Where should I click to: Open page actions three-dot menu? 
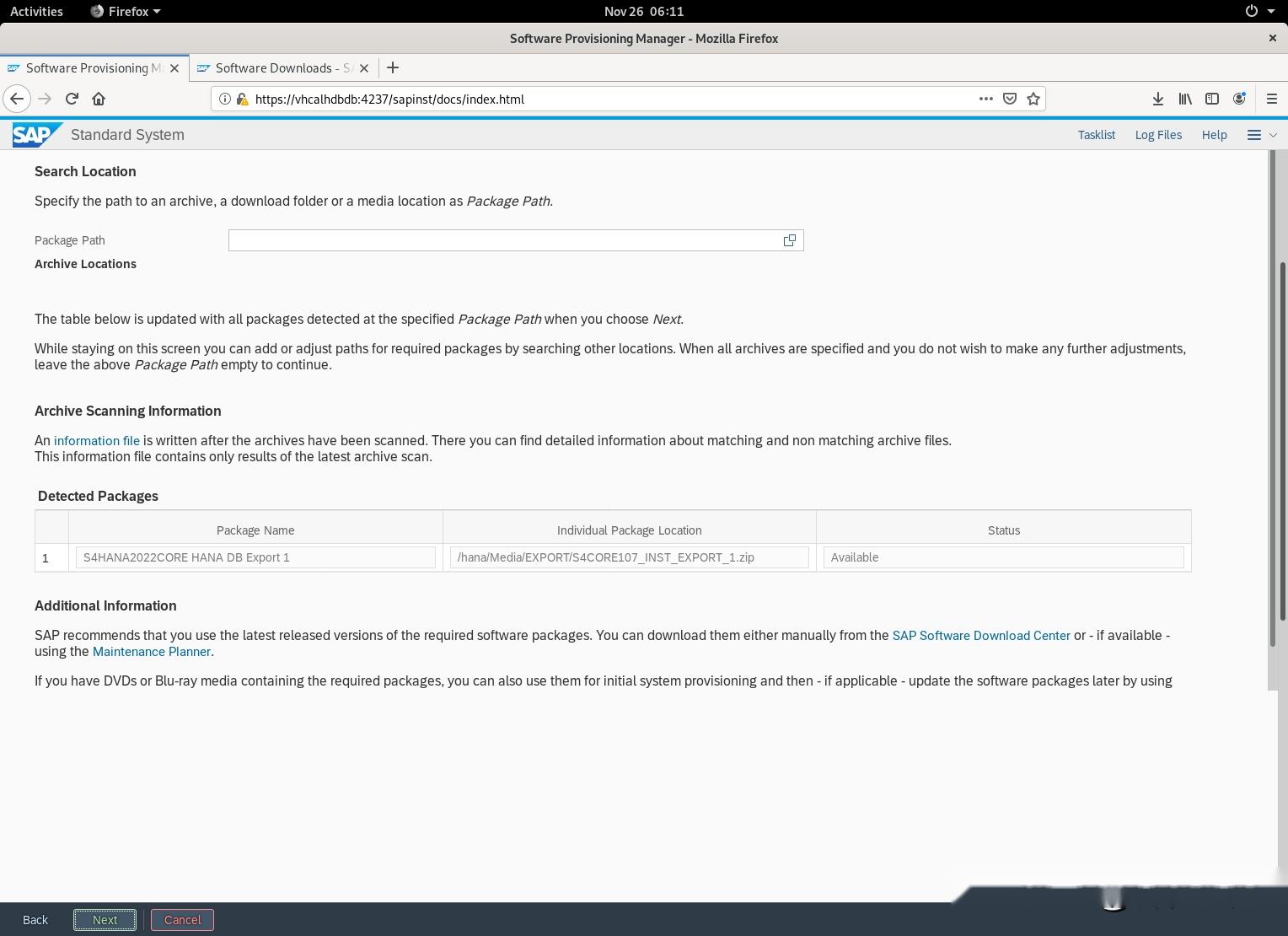985,99
